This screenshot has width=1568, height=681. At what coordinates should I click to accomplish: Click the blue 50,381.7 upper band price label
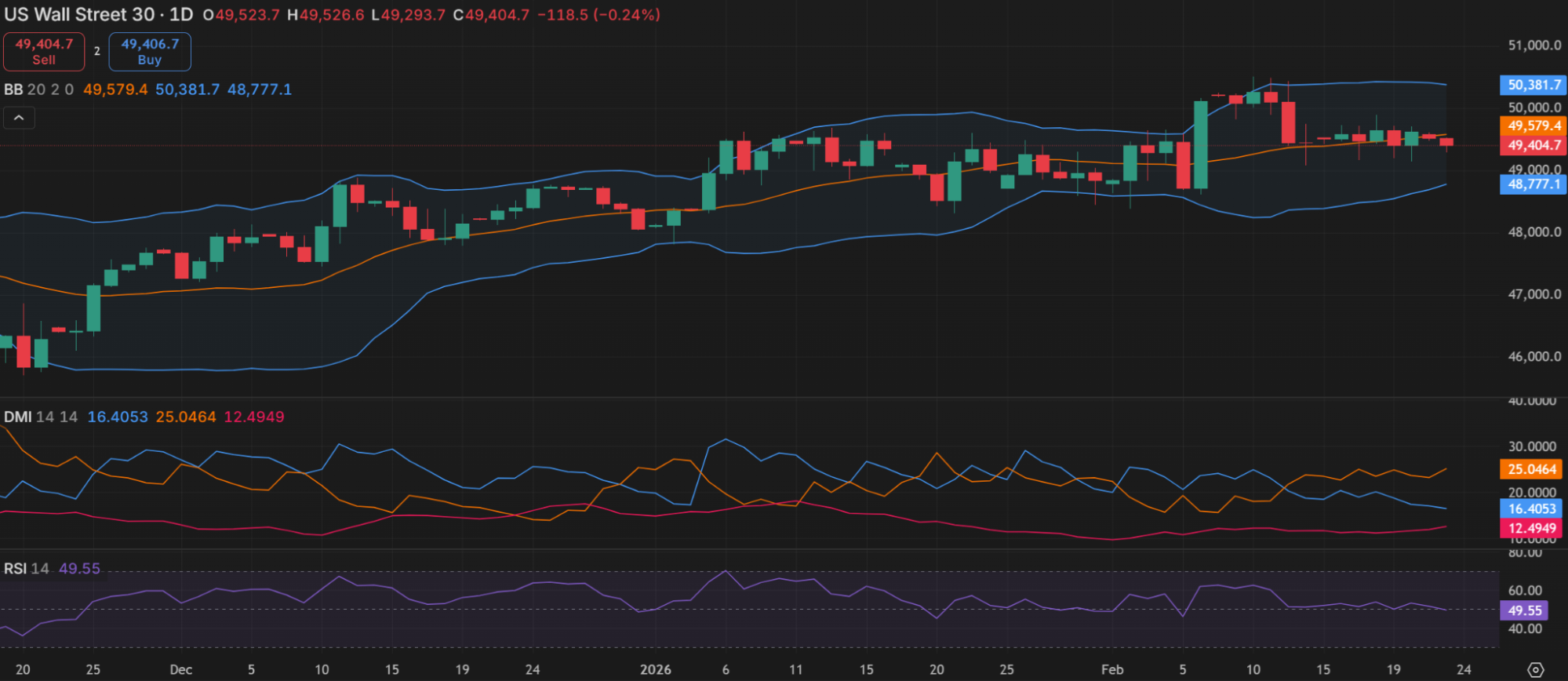pos(1533,85)
